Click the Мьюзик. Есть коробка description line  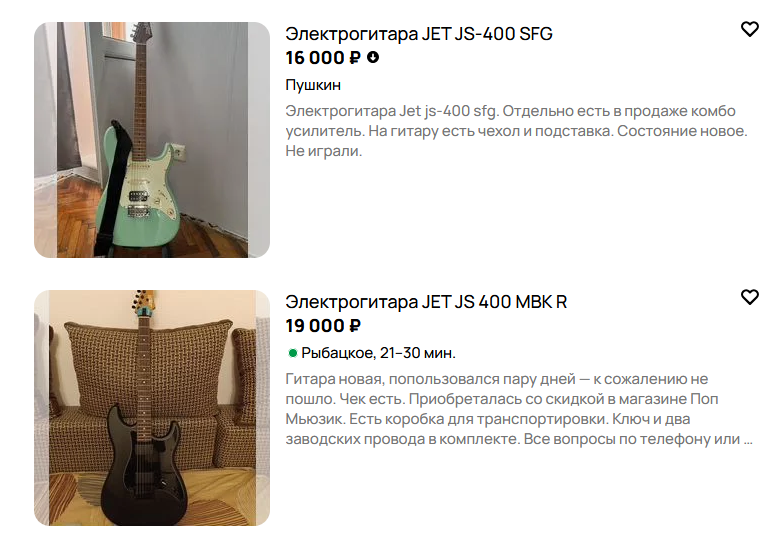click(x=488, y=419)
